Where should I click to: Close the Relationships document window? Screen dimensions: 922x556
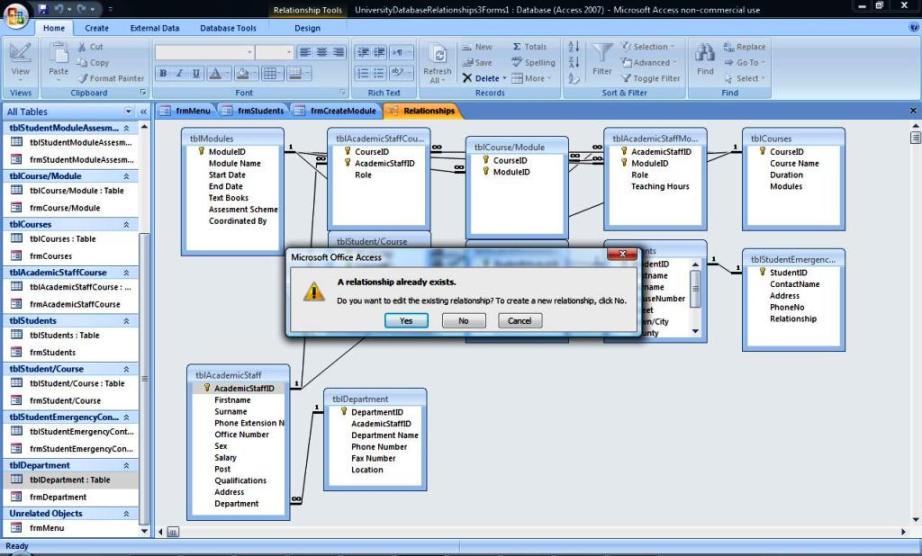tap(913, 110)
